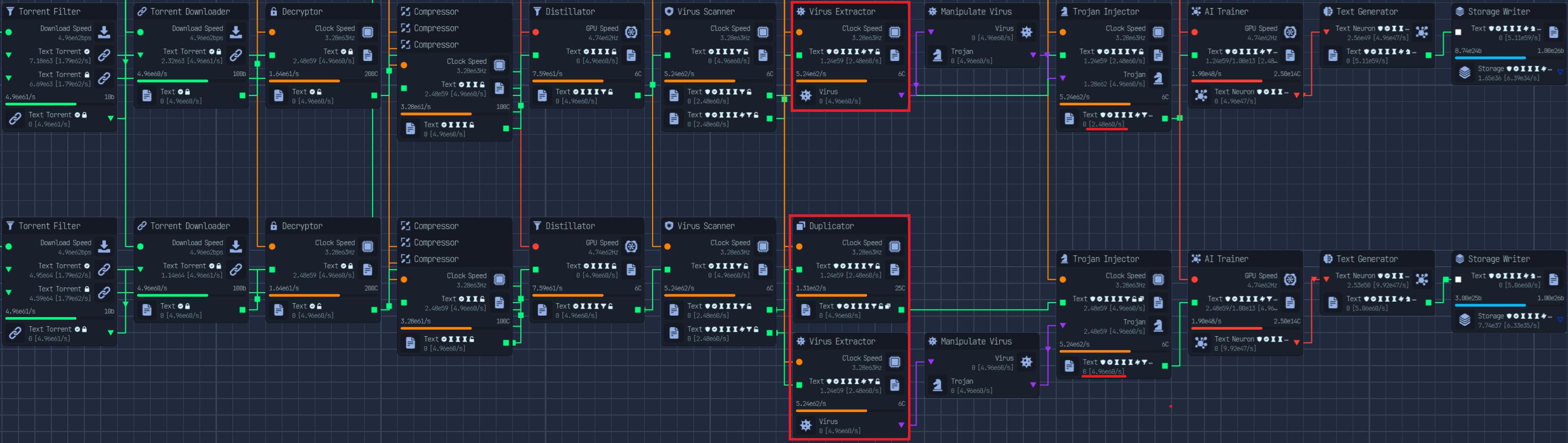1568x443 pixels.
Task: Click the storage stack icon beside 1.65e36
Action: [x=1465, y=72]
